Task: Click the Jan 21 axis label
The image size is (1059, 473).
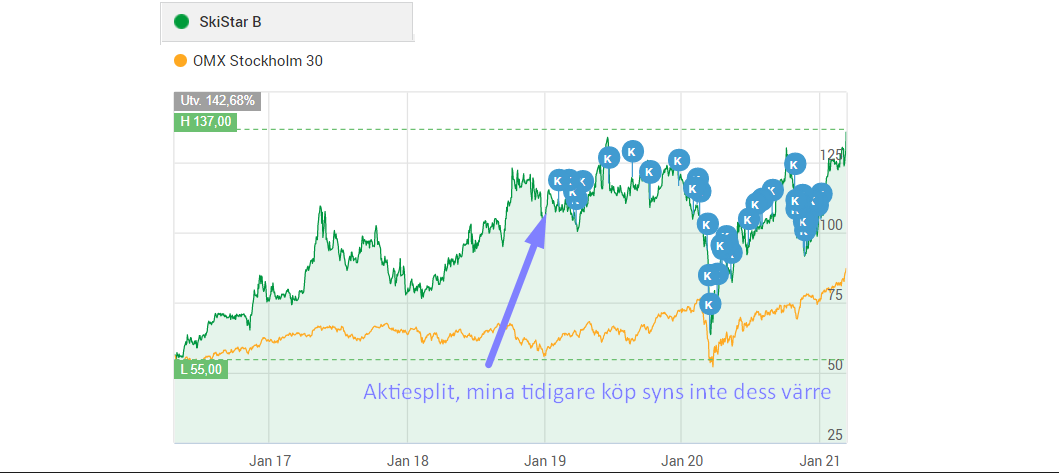Action: (x=819, y=461)
